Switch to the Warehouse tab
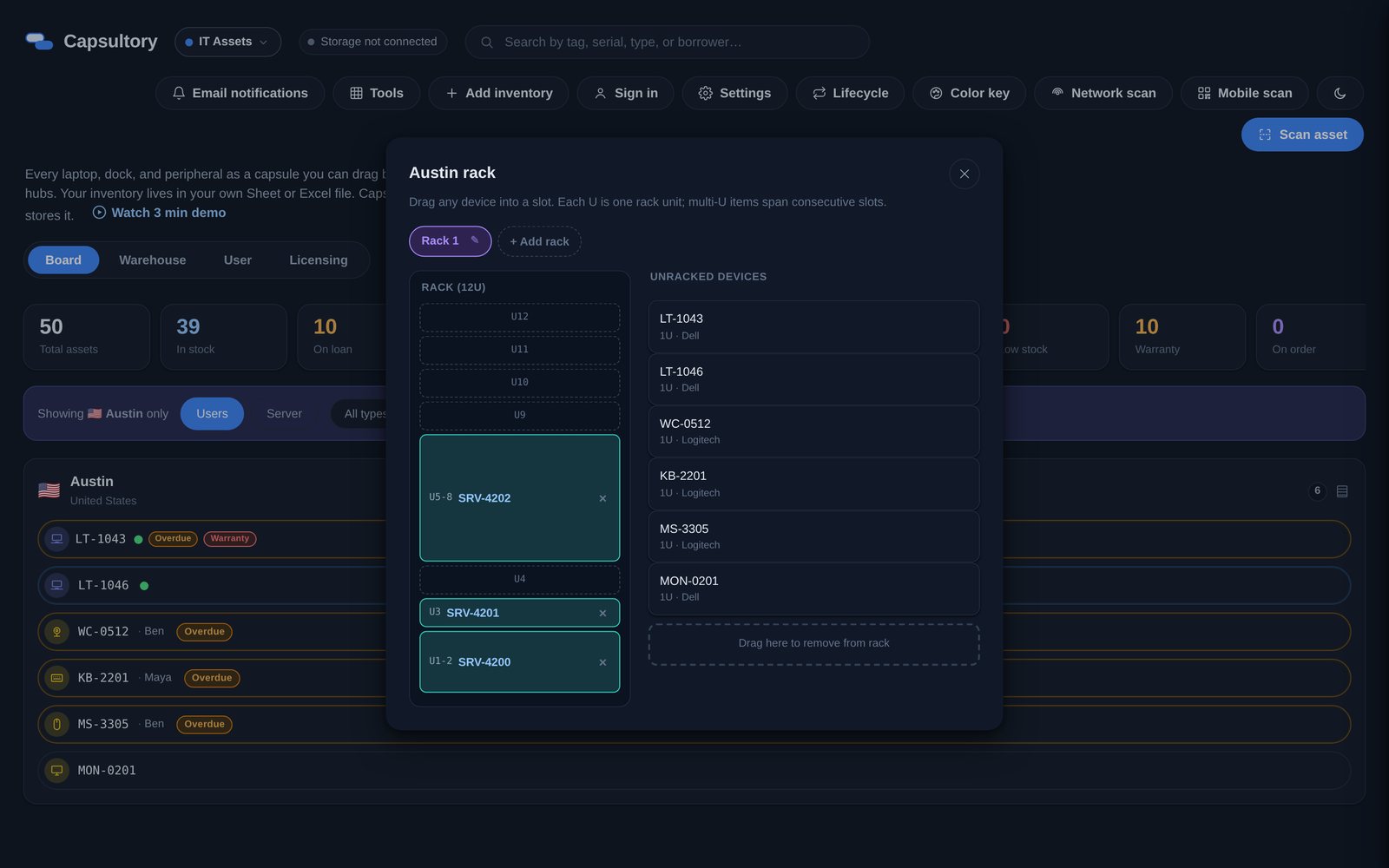Image resolution: width=1389 pixels, height=868 pixels. [x=153, y=260]
